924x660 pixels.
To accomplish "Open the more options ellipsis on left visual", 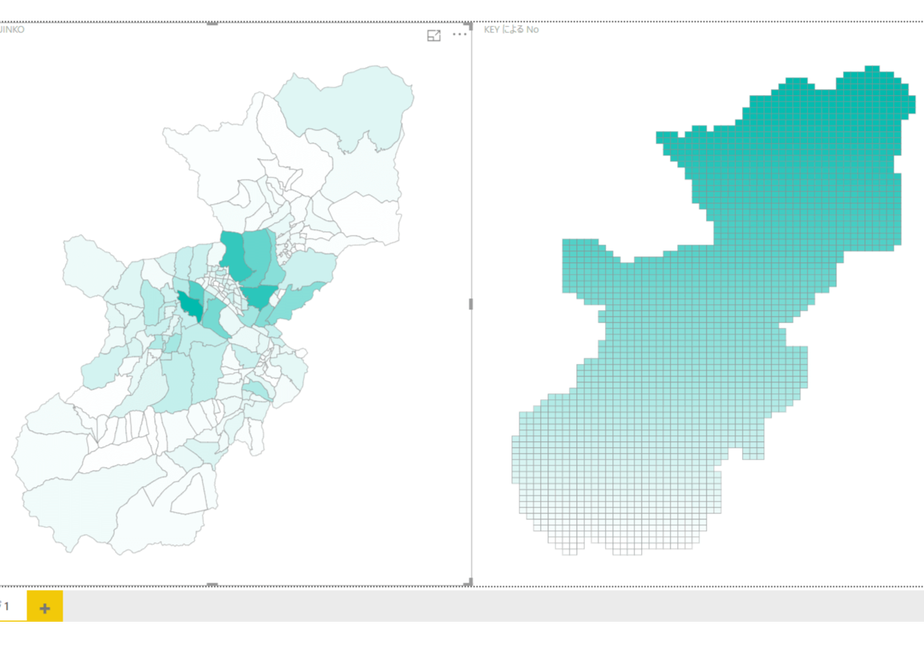I will [460, 34].
